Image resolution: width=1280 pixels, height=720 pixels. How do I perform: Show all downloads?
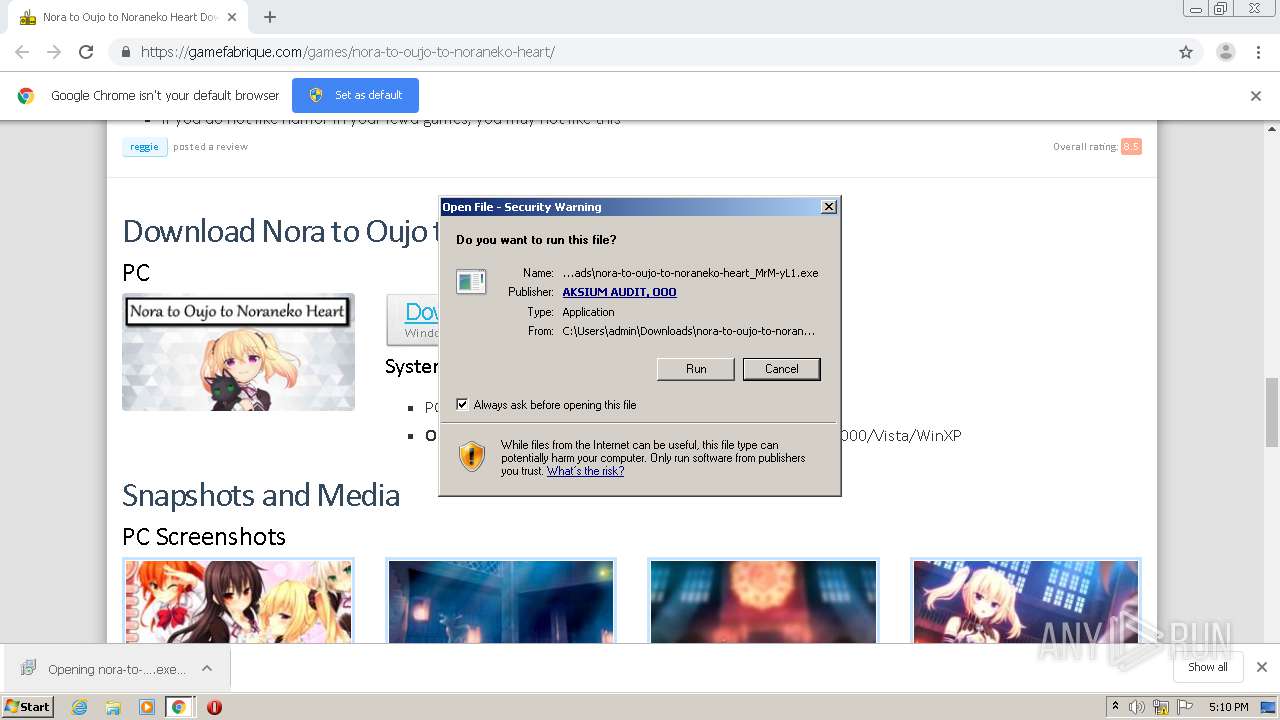pos(1208,667)
